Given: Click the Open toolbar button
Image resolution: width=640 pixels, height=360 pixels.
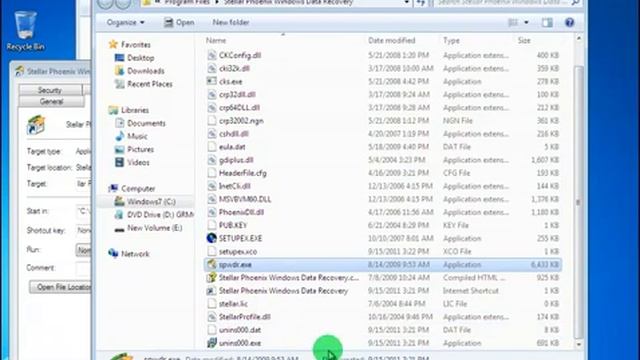Looking at the screenshot, I should pyautogui.click(x=179, y=22).
